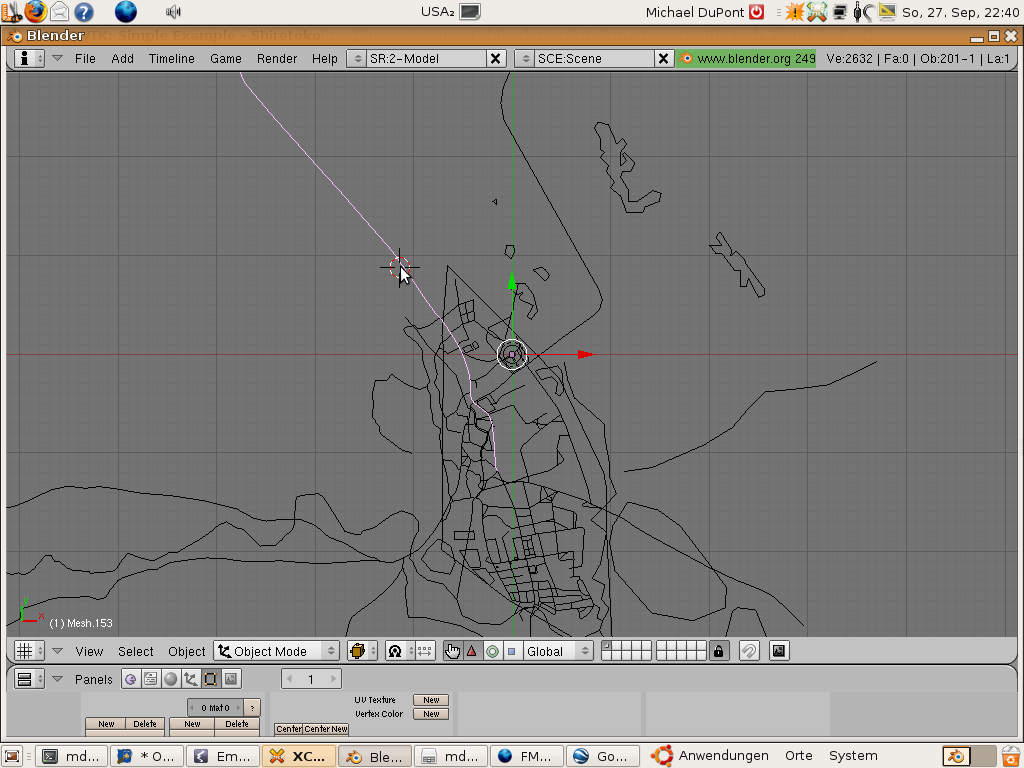The height and width of the screenshot is (768, 1024).
Task: Click the Center button
Action: click(x=288, y=729)
